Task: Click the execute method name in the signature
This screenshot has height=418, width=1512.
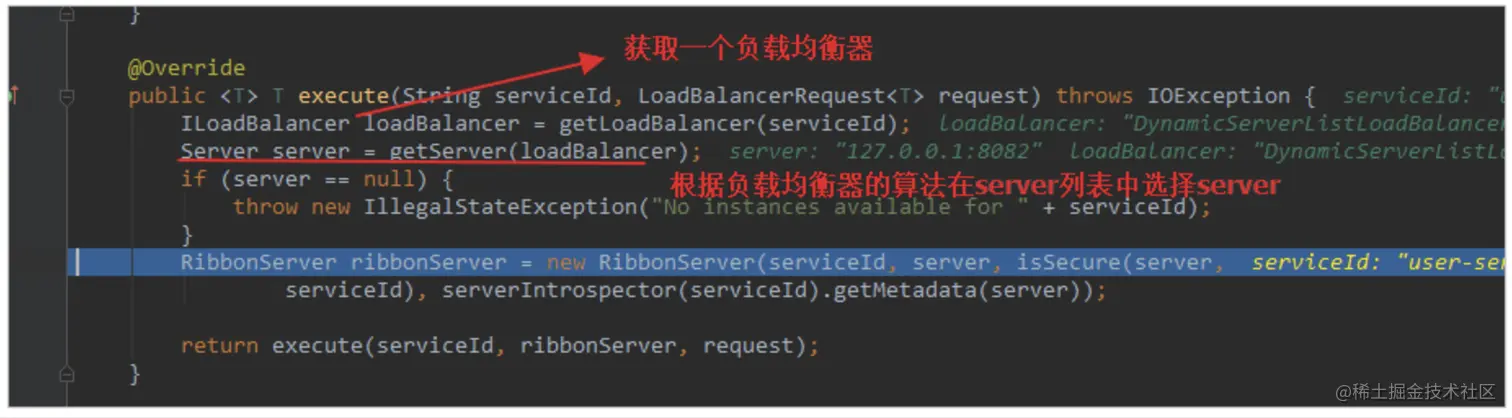Action: (x=343, y=97)
